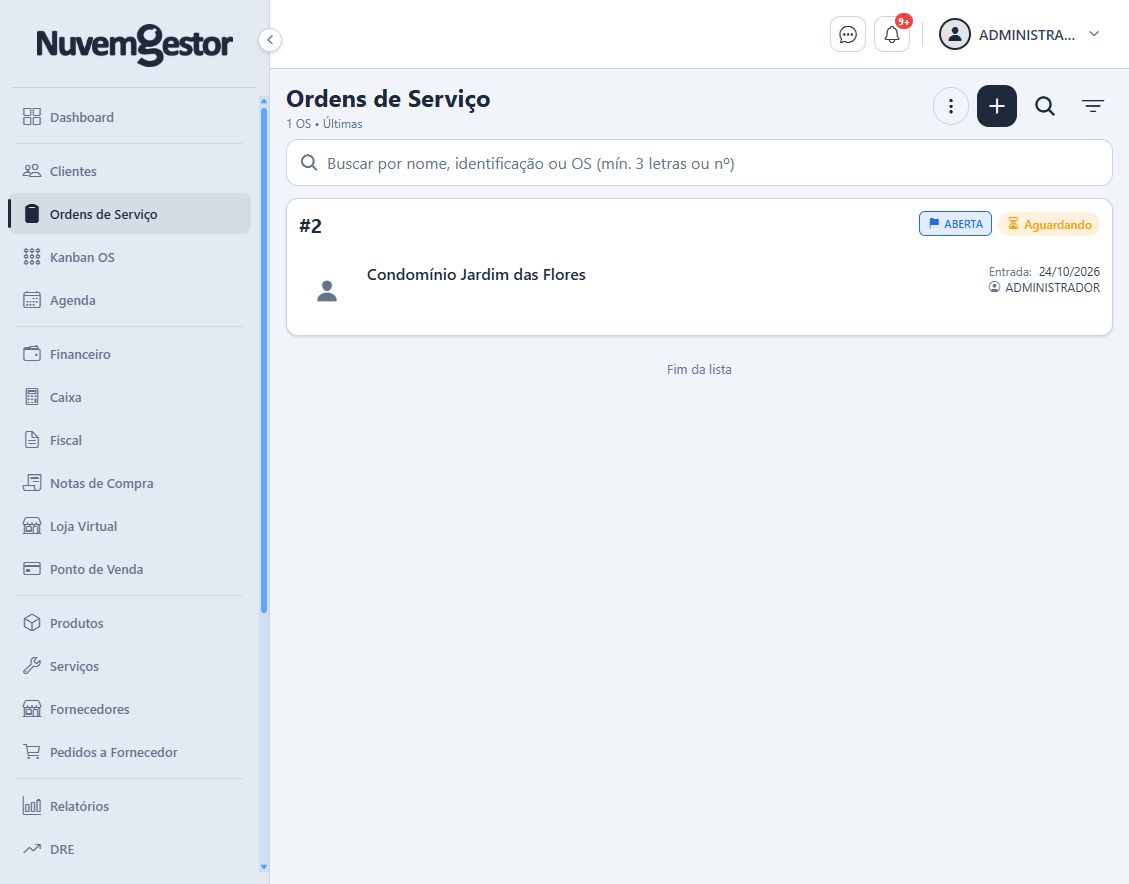Open Fornecedores in the sidebar
The height and width of the screenshot is (884, 1129).
coord(130,709)
